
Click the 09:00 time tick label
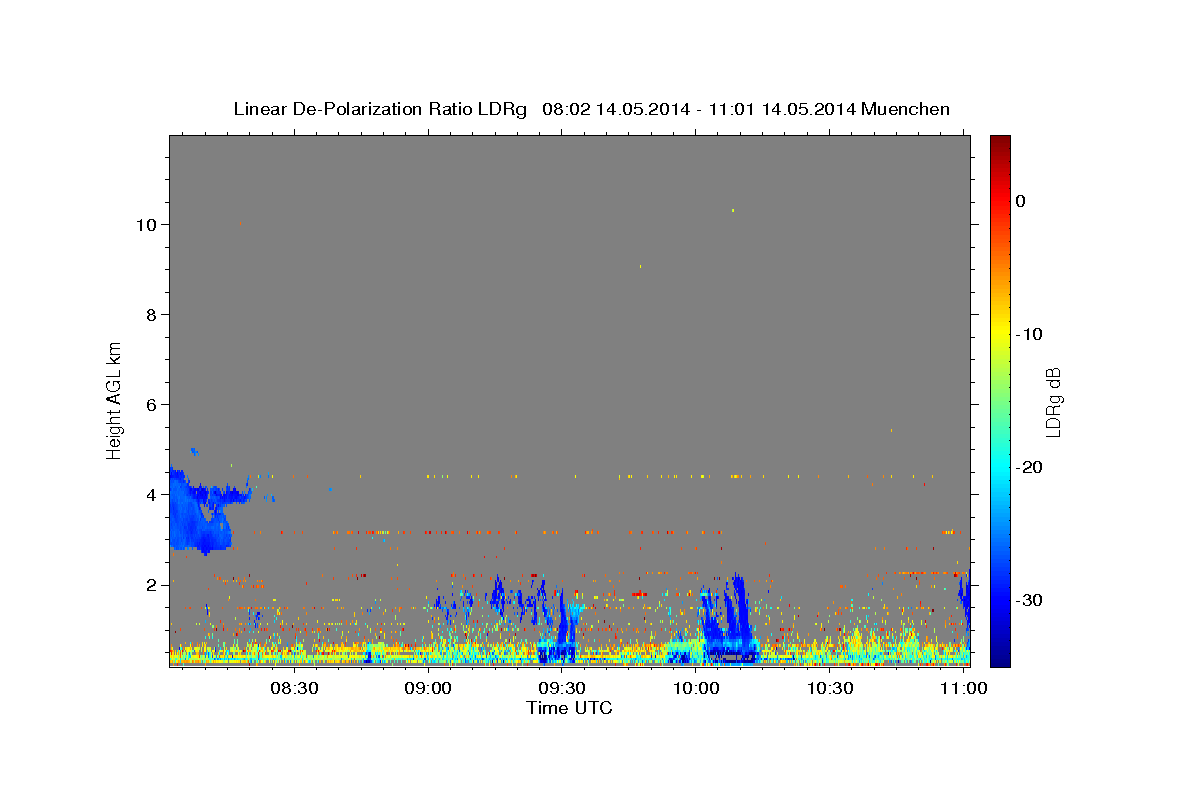click(x=429, y=688)
